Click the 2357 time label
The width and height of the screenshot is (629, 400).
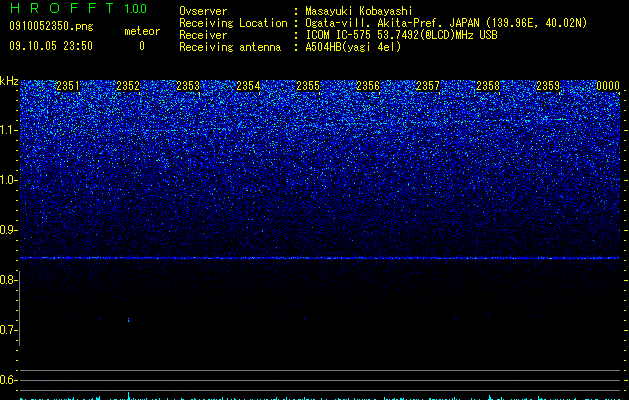tap(428, 86)
